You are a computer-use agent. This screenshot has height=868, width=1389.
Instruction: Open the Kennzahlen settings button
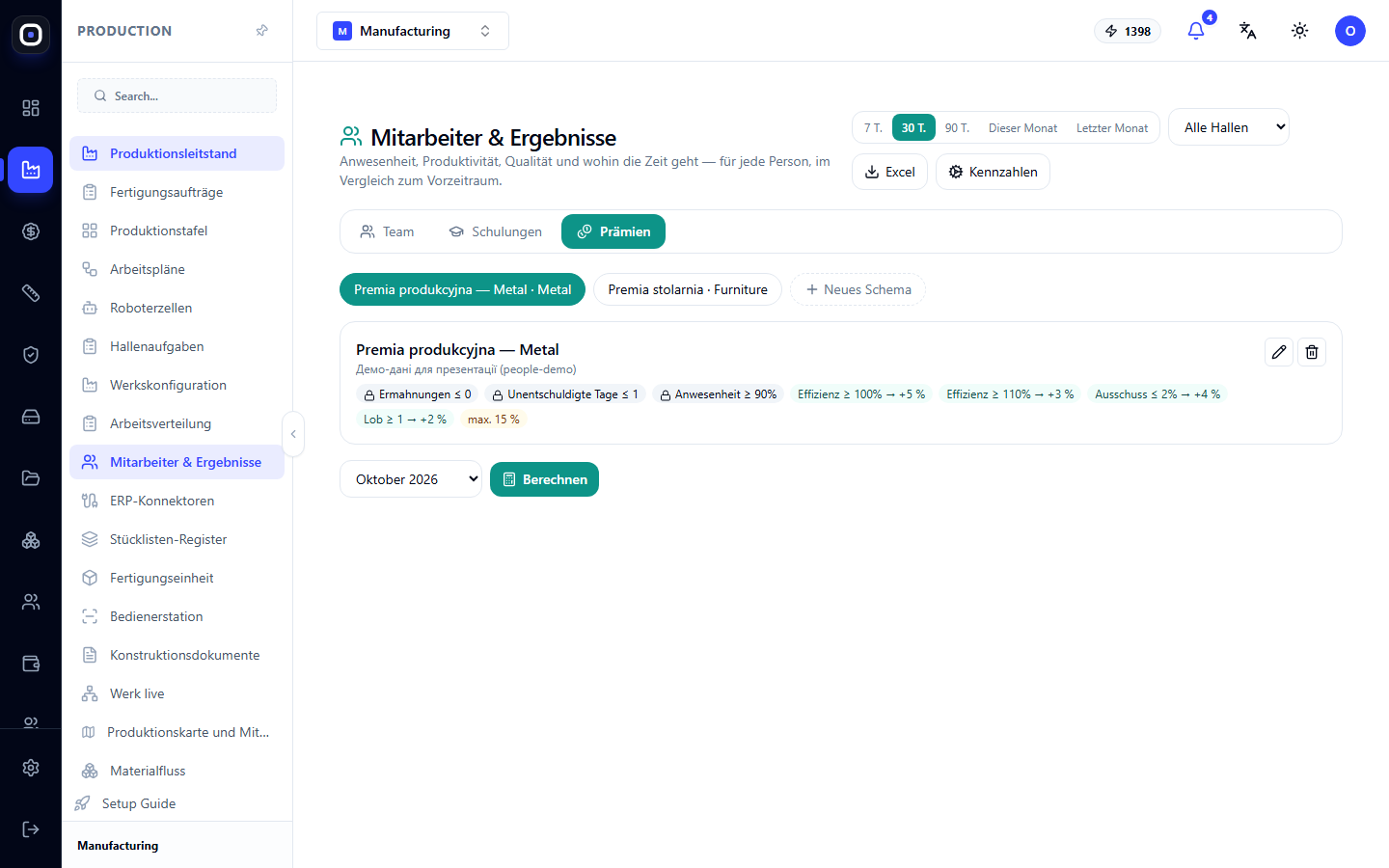993,172
